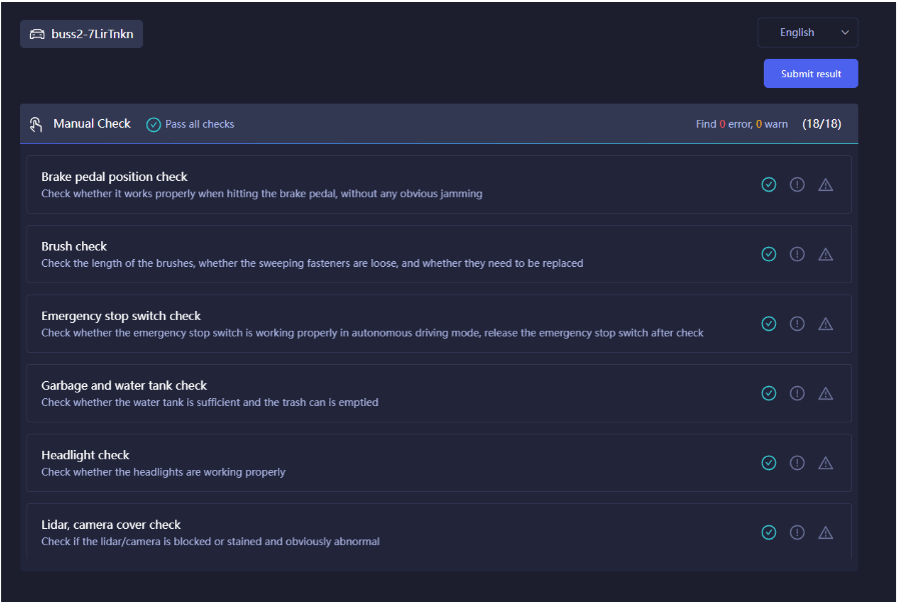901x605 pixels.
Task: Select the Brush check title
Action: click(74, 246)
